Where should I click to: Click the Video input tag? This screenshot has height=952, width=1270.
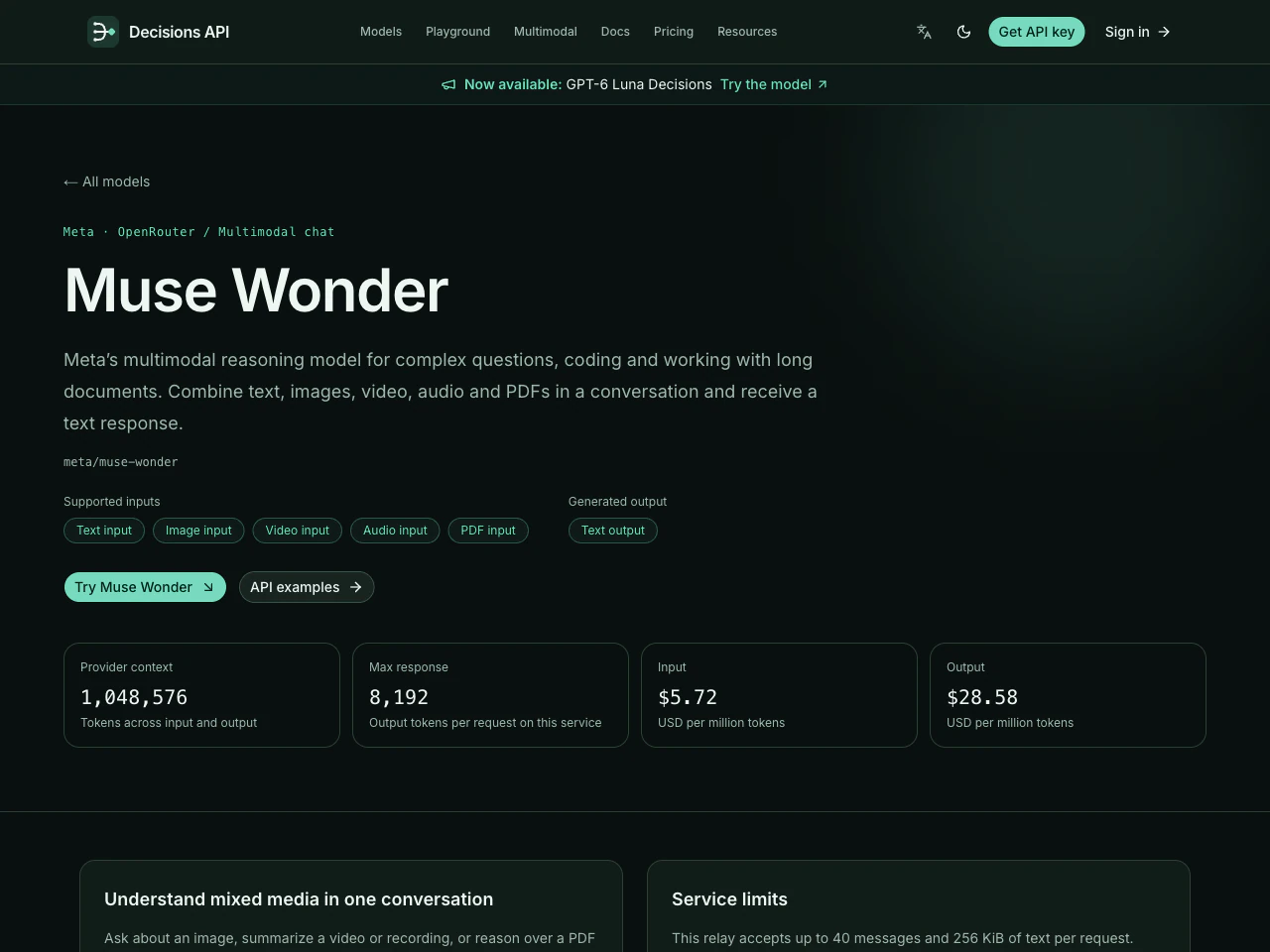(x=298, y=531)
